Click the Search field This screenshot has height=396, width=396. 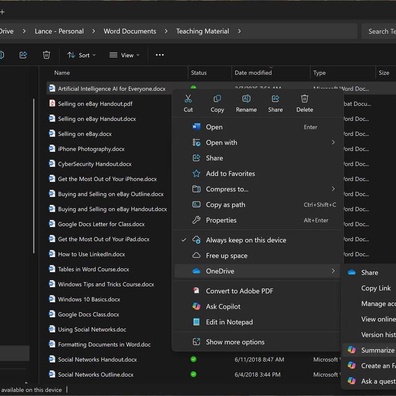tap(379, 31)
